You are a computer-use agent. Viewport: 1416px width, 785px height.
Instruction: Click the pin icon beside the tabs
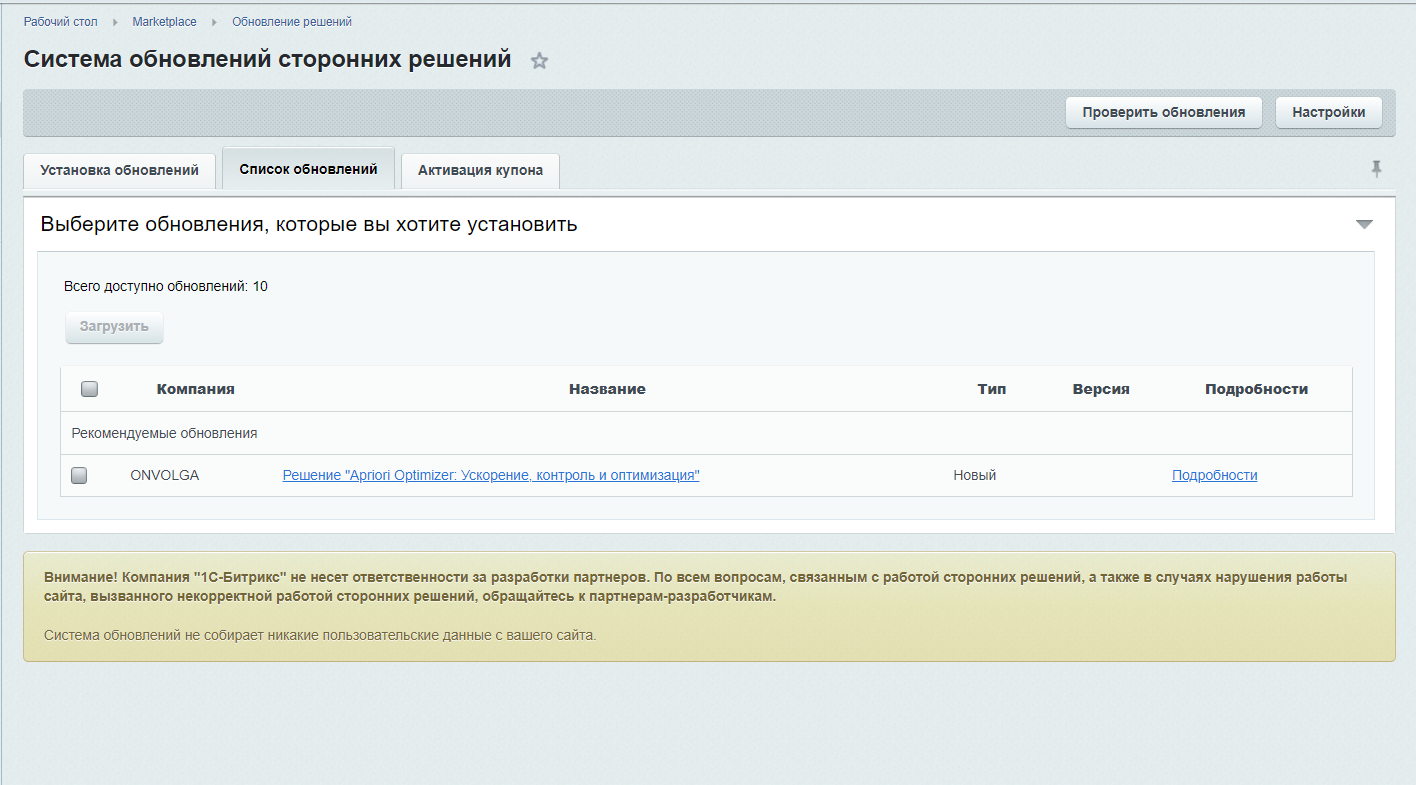click(x=1376, y=169)
